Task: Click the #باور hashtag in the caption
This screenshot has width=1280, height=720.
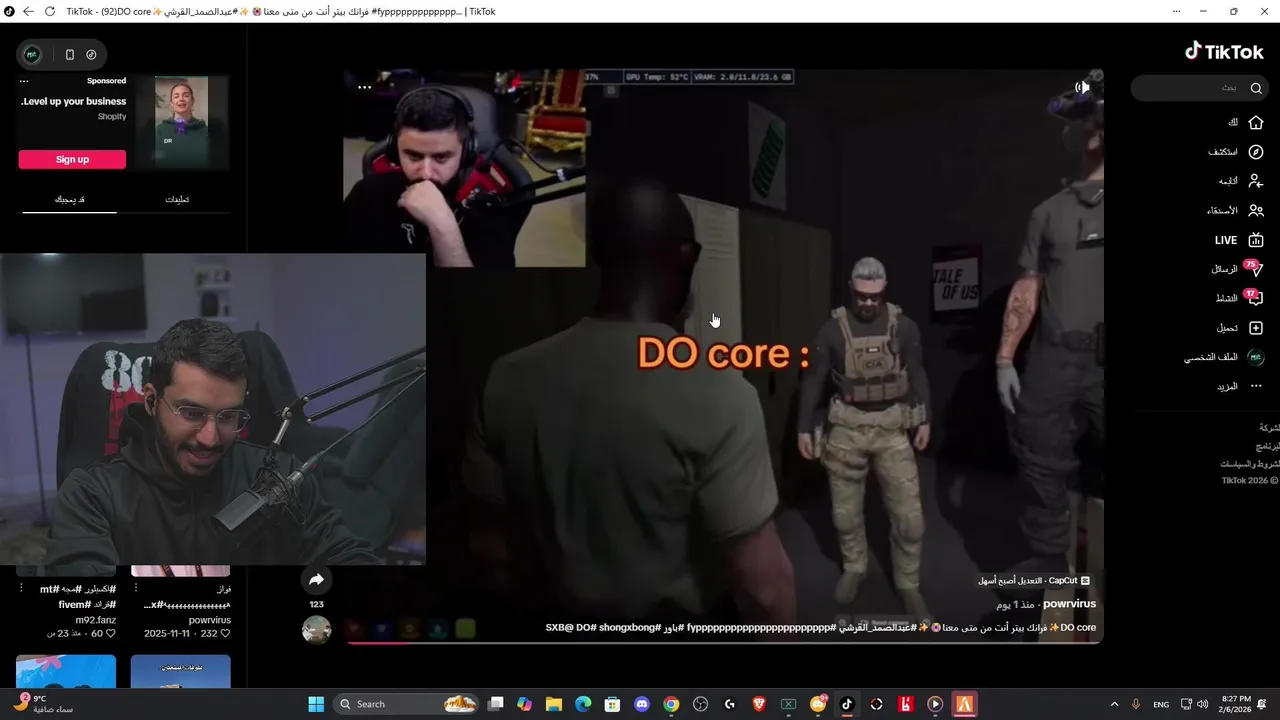Action: pos(675,628)
